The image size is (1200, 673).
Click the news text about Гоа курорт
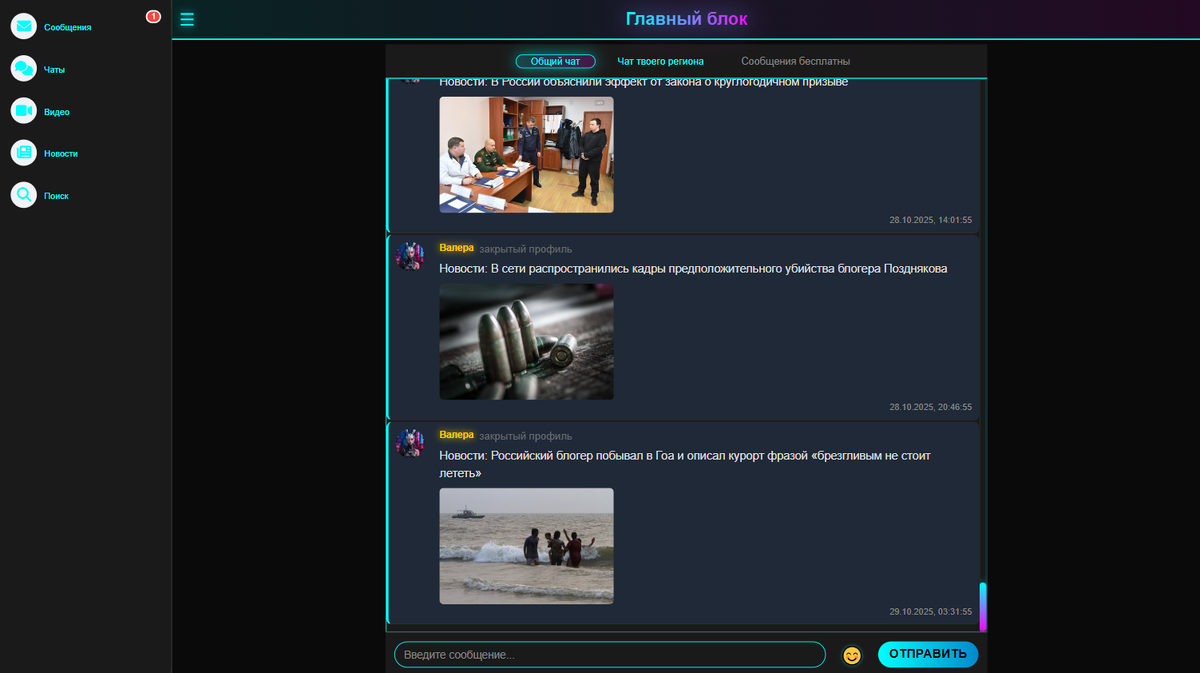685,464
